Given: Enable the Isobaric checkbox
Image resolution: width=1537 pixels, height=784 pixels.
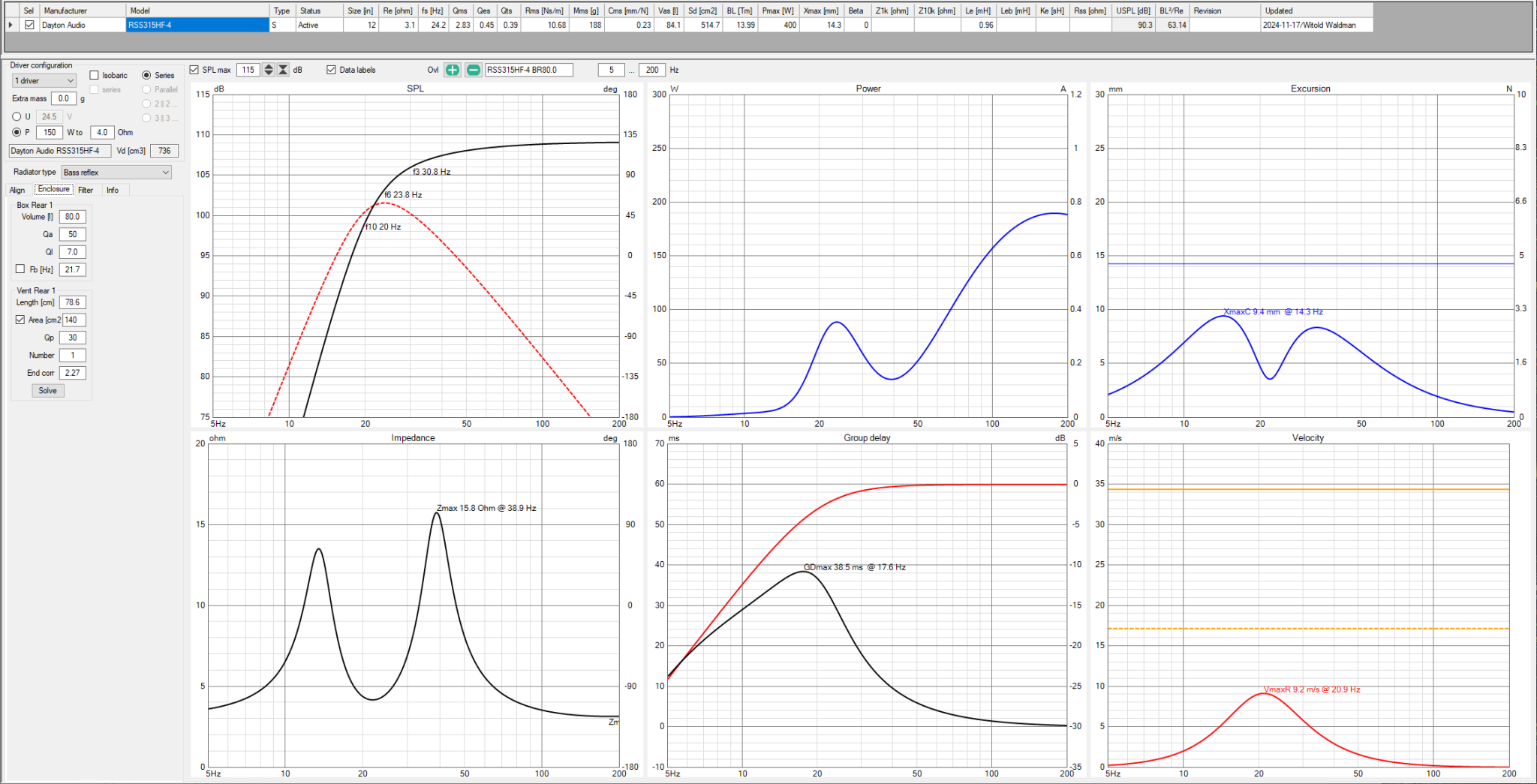Looking at the screenshot, I should click(x=95, y=75).
